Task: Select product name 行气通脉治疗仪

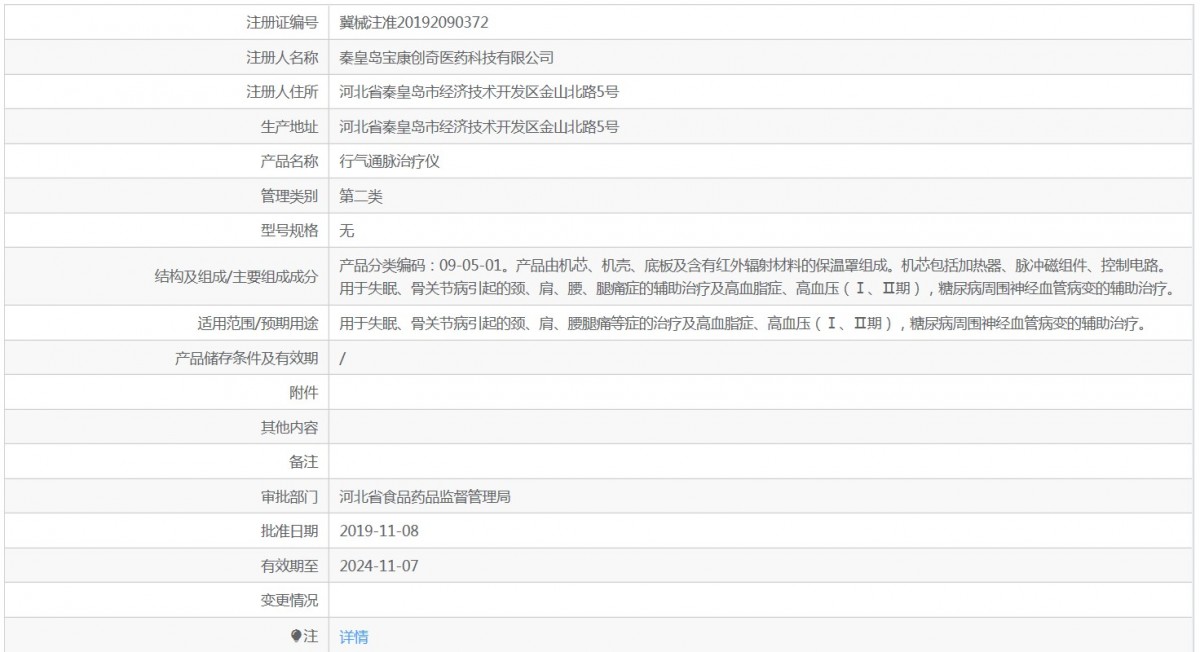Action: [390, 161]
